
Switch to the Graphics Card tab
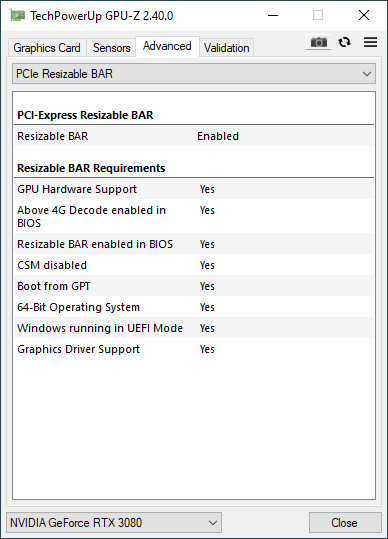pyautogui.click(x=47, y=48)
